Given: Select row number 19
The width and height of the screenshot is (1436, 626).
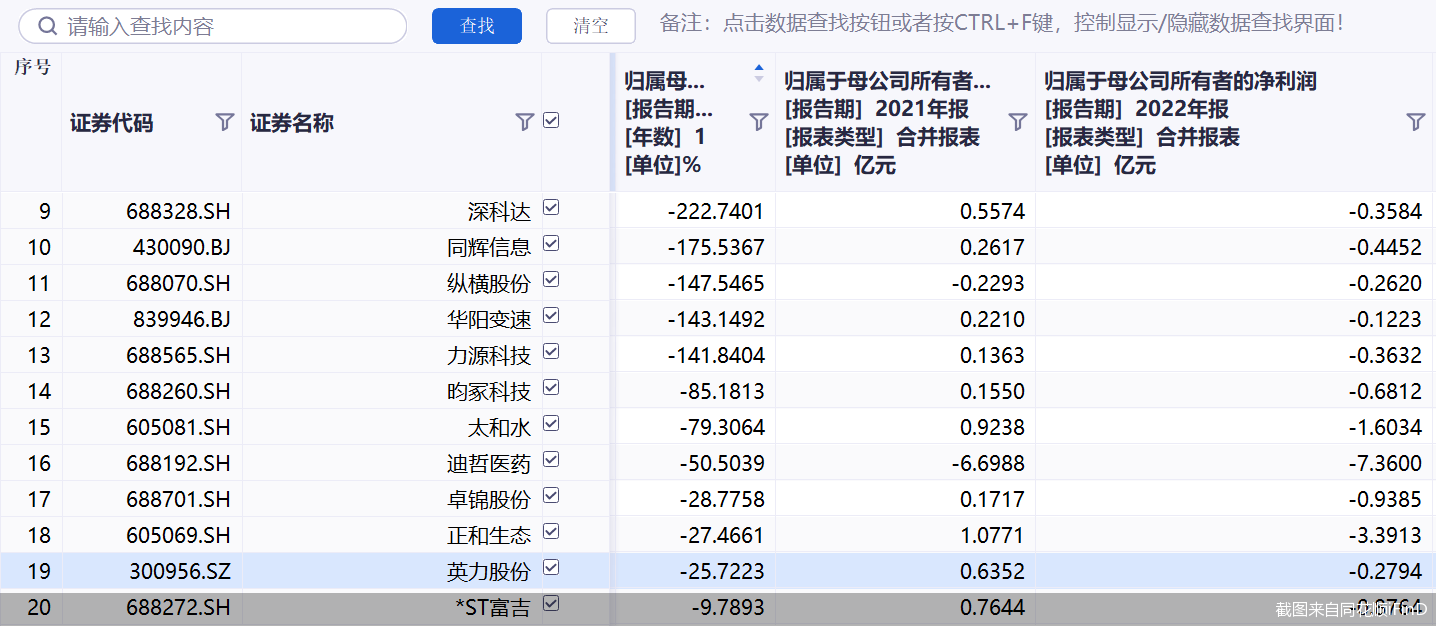Looking at the screenshot, I should point(38,571).
